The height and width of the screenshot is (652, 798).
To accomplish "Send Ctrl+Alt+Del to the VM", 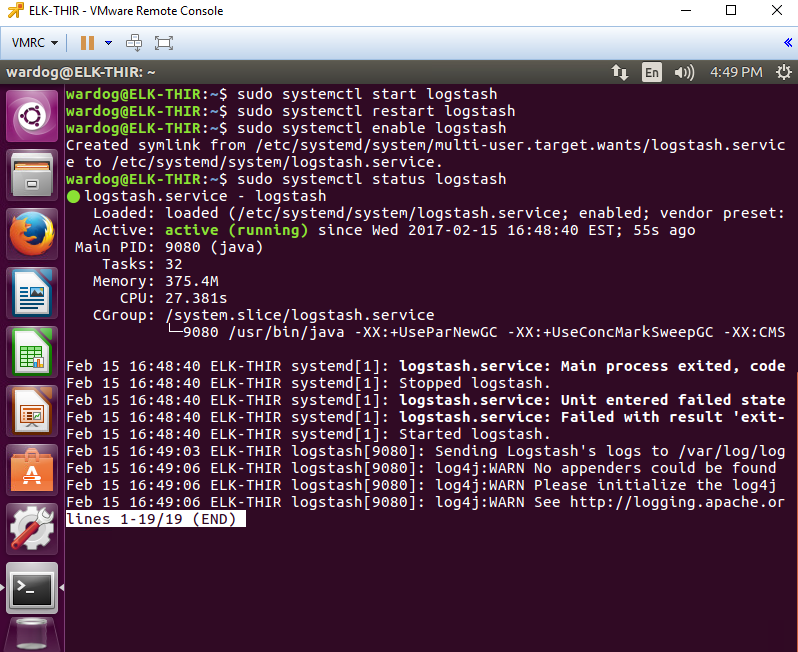I will 134,43.
